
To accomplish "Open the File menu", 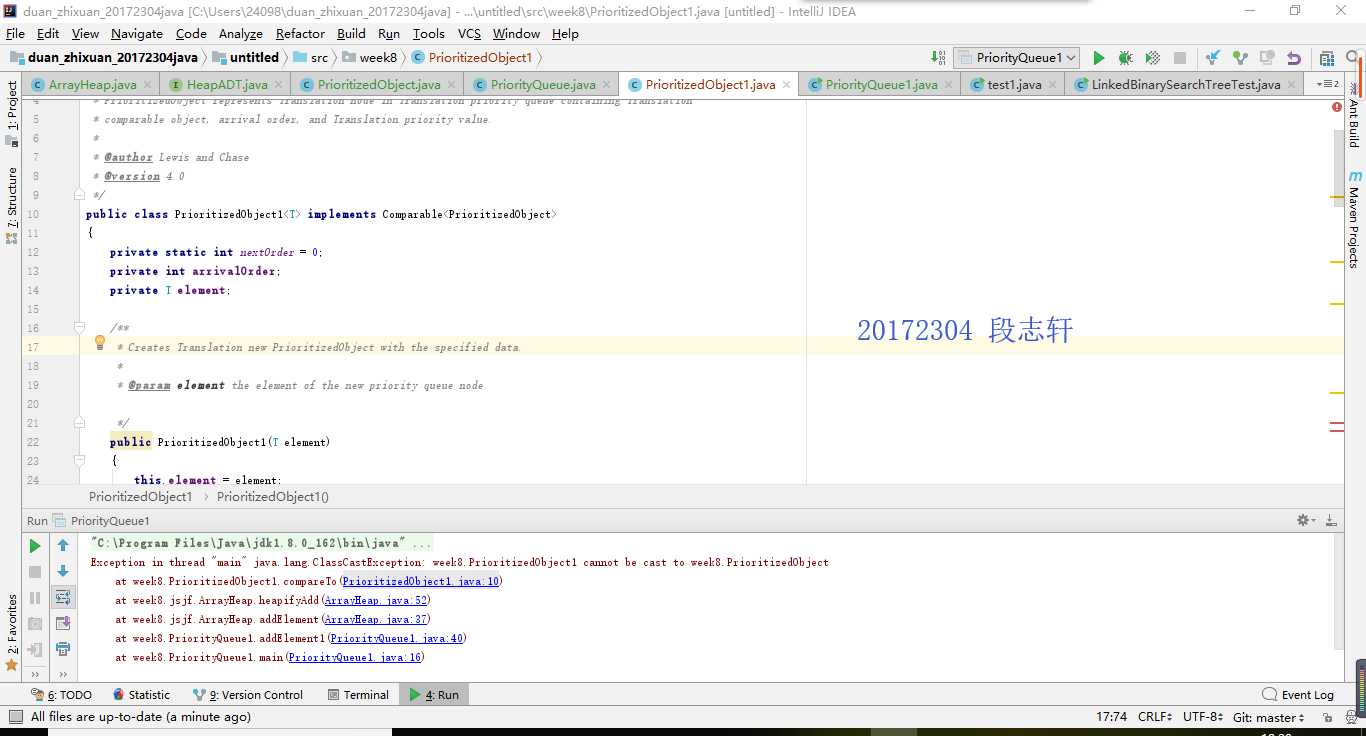I will pyautogui.click(x=15, y=33).
